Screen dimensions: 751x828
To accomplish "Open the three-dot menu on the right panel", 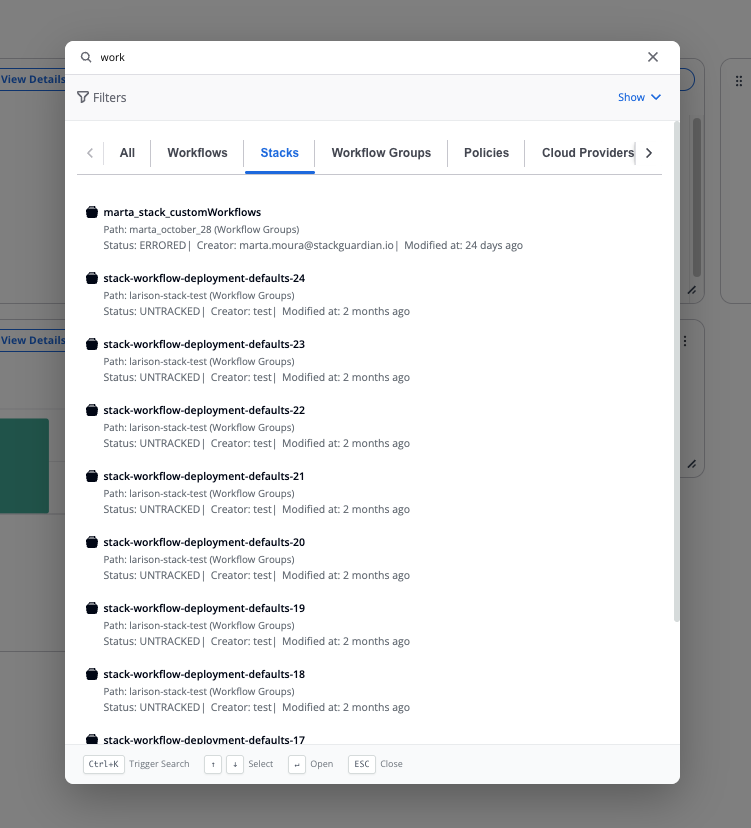I will pyautogui.click(x=685, y=342).
